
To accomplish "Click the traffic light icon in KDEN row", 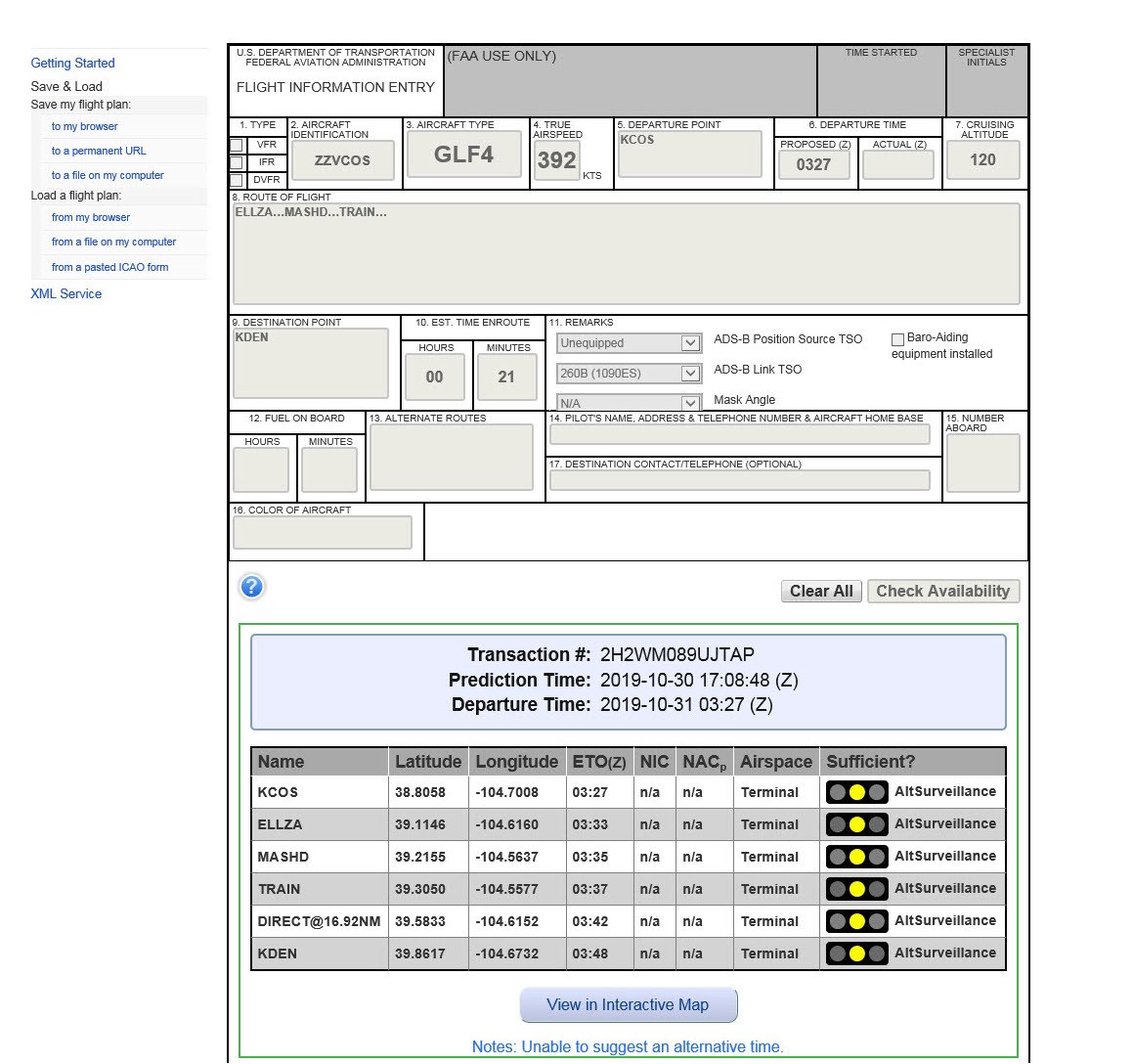I will (x=856, y=953).
